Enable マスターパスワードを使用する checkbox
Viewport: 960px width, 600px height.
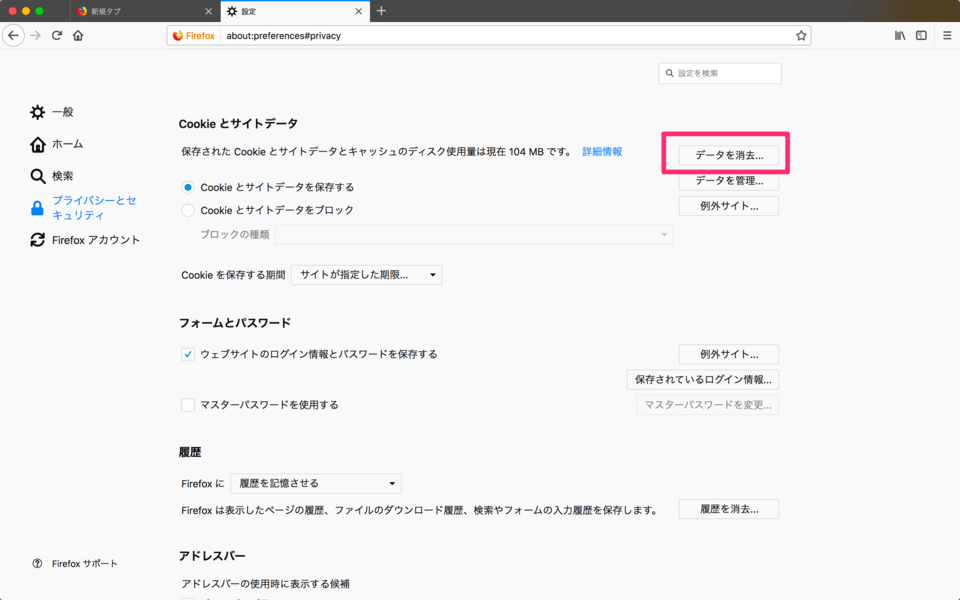click(187, 404)
